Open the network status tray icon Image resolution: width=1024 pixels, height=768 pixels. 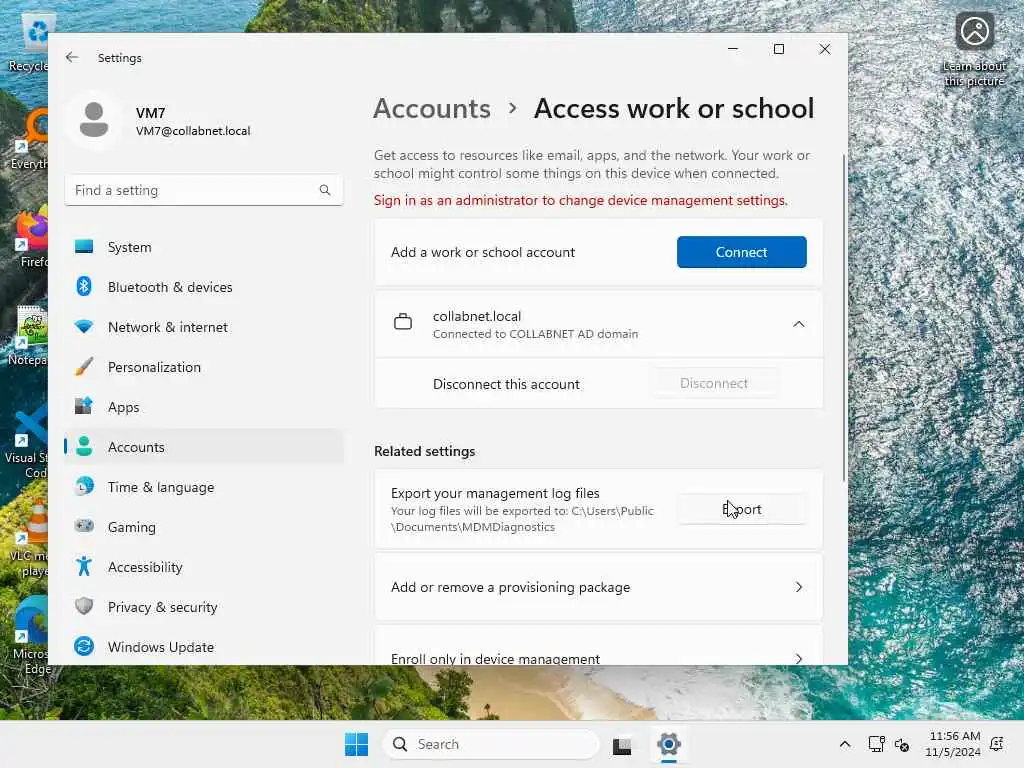point(876,744)
